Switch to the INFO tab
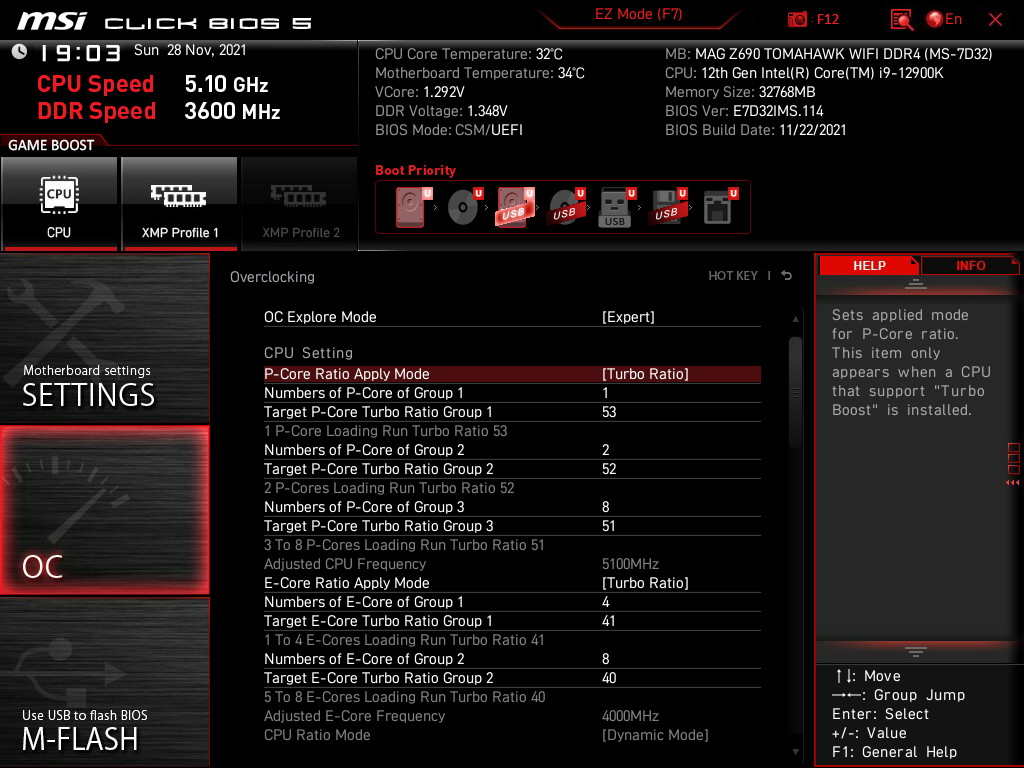Viewport: 1024px width, 768px height. tap(970, 266)
